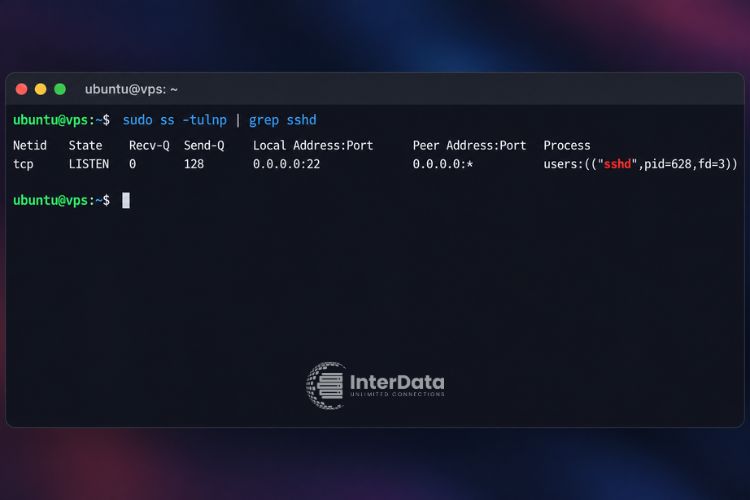
Task: Click the 'Netid' column header
Action: tap(30, 145)
